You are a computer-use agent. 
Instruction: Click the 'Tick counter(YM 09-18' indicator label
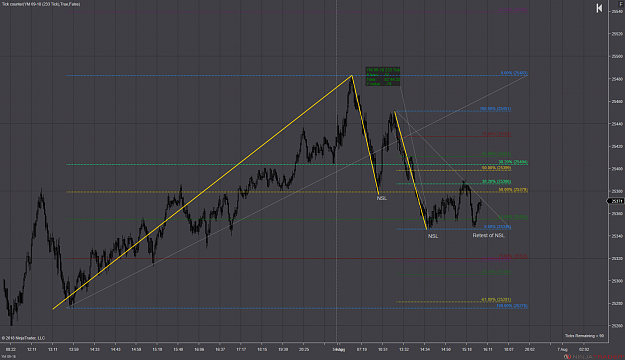point(41,4)
